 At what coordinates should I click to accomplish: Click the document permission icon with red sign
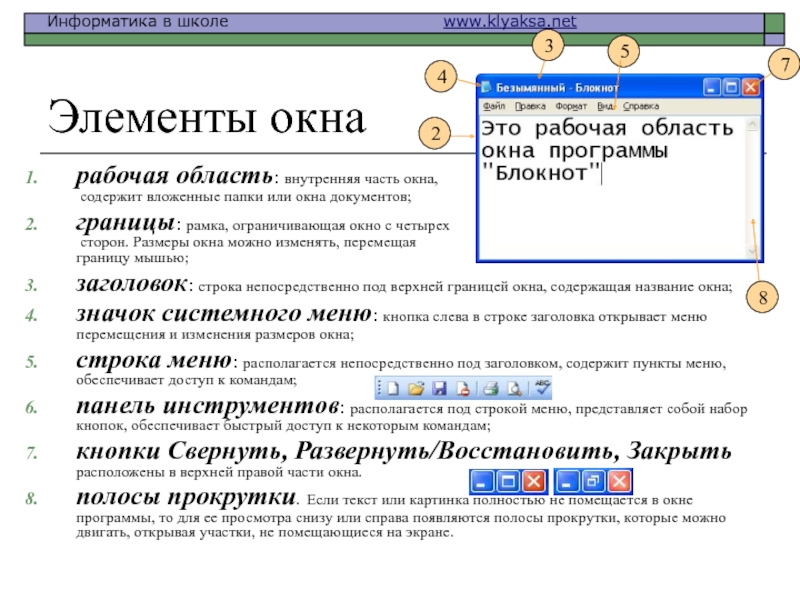(461, 387)
